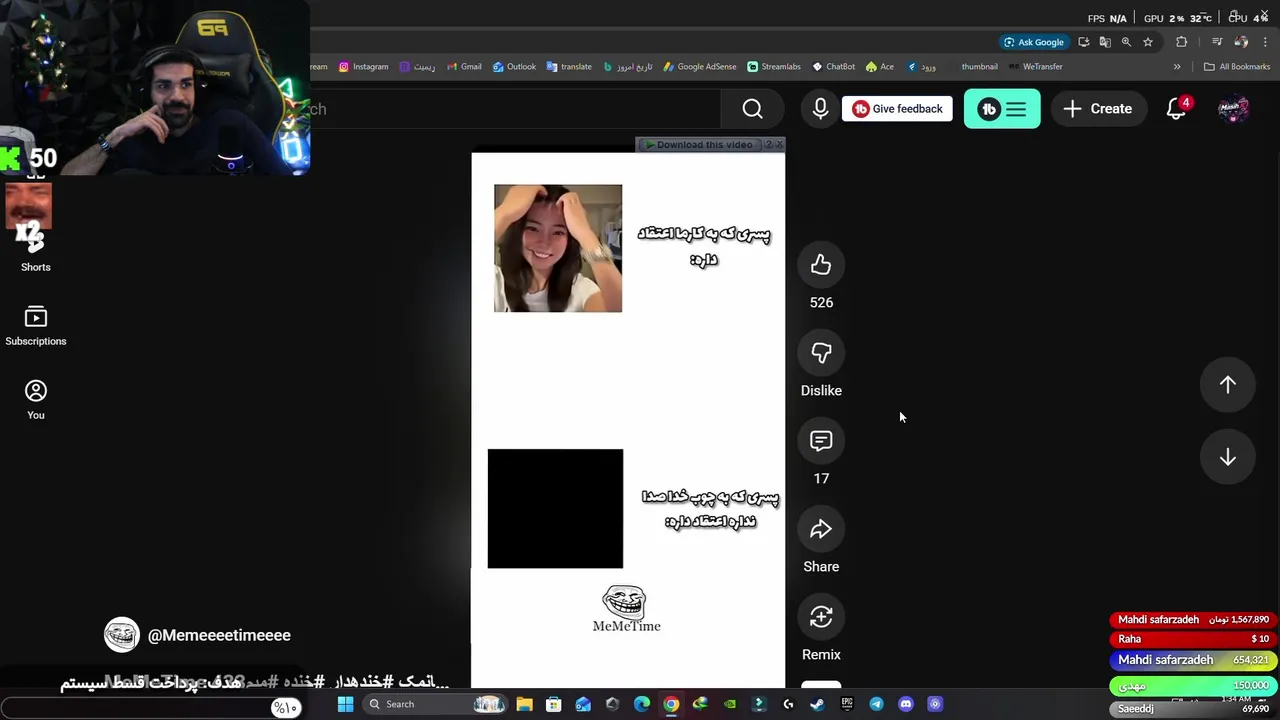Viewport: 1280px width, 720px height.
Task: Share this Short via share arrow
Action: point(821,529)
